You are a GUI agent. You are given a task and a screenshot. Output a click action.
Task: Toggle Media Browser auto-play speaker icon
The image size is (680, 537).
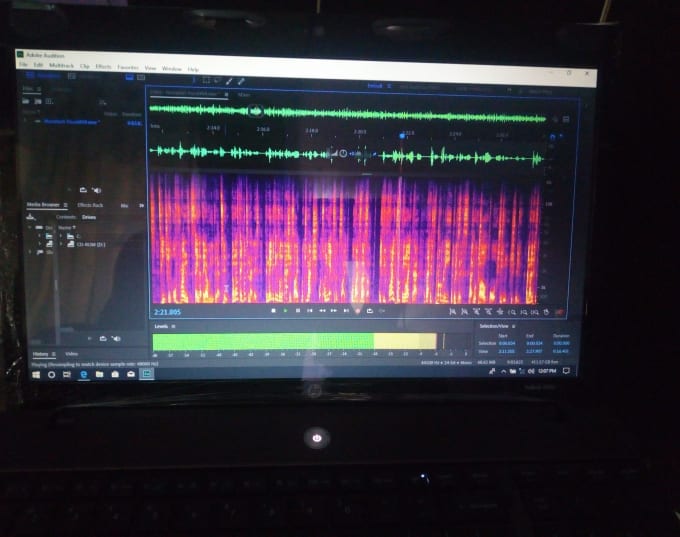[116, 338]
